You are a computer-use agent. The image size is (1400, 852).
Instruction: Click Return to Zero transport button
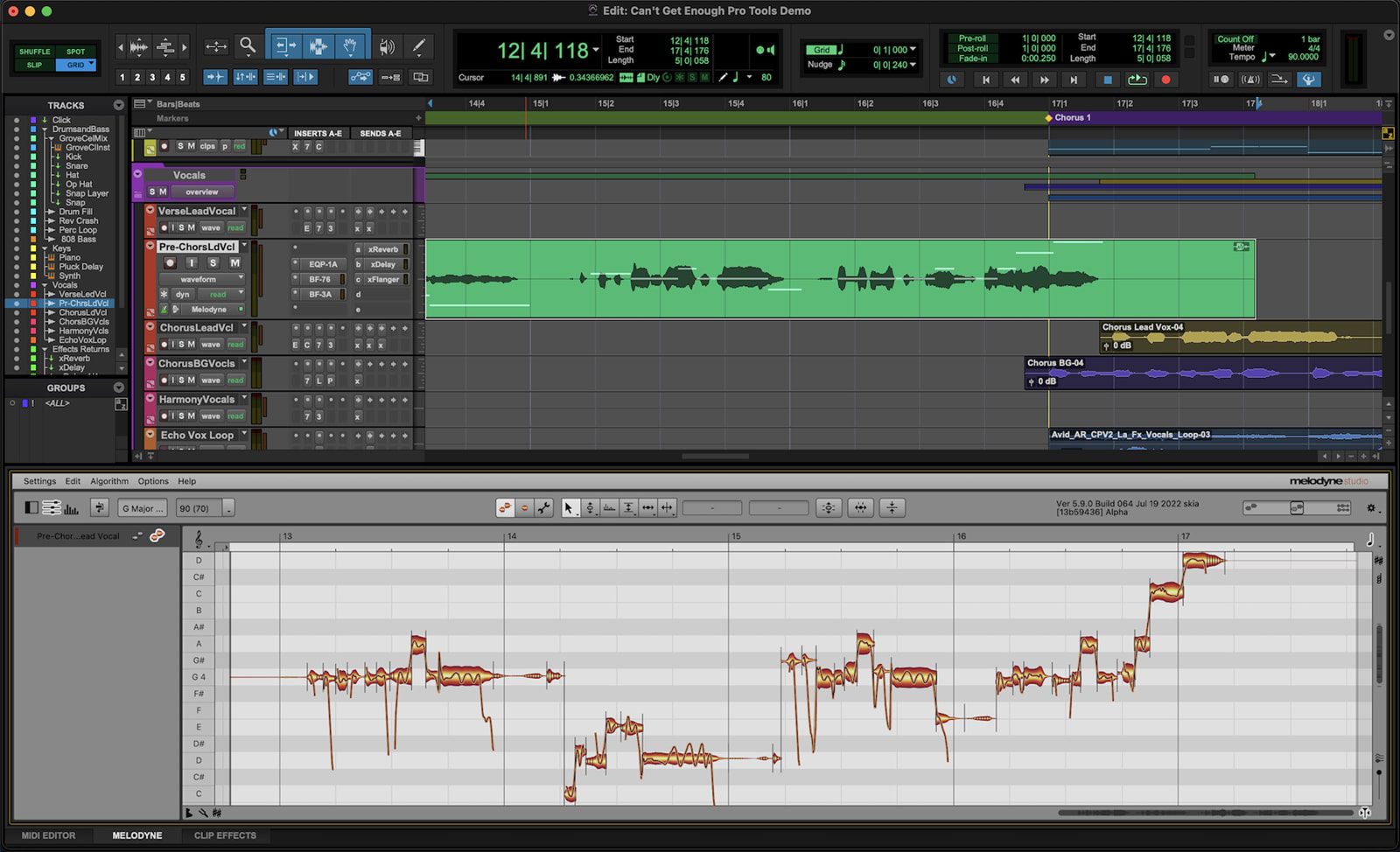point(986,80)
